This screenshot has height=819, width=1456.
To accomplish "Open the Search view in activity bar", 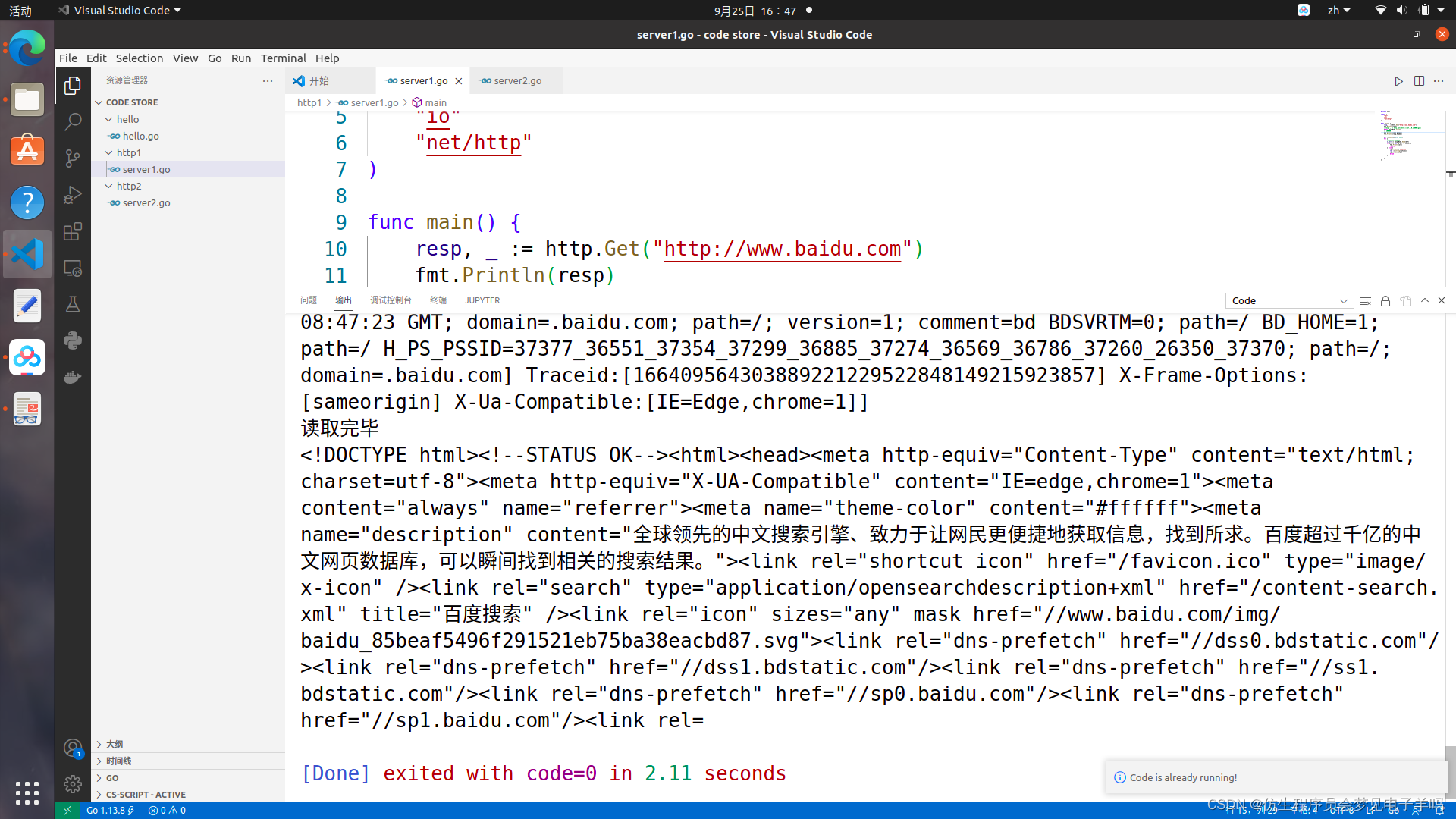I will pos(73,121).
